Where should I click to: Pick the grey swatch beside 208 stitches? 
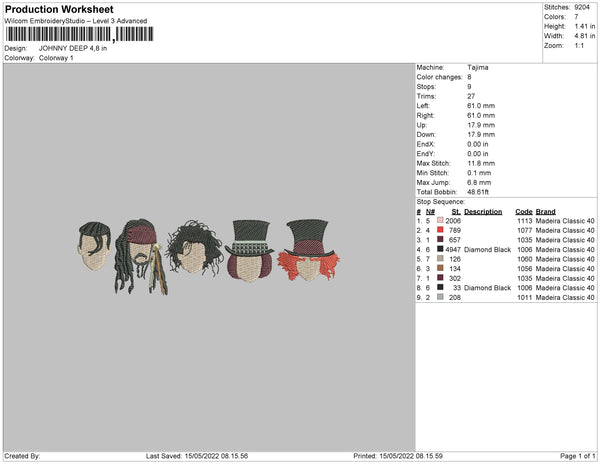tap(440, 297)
